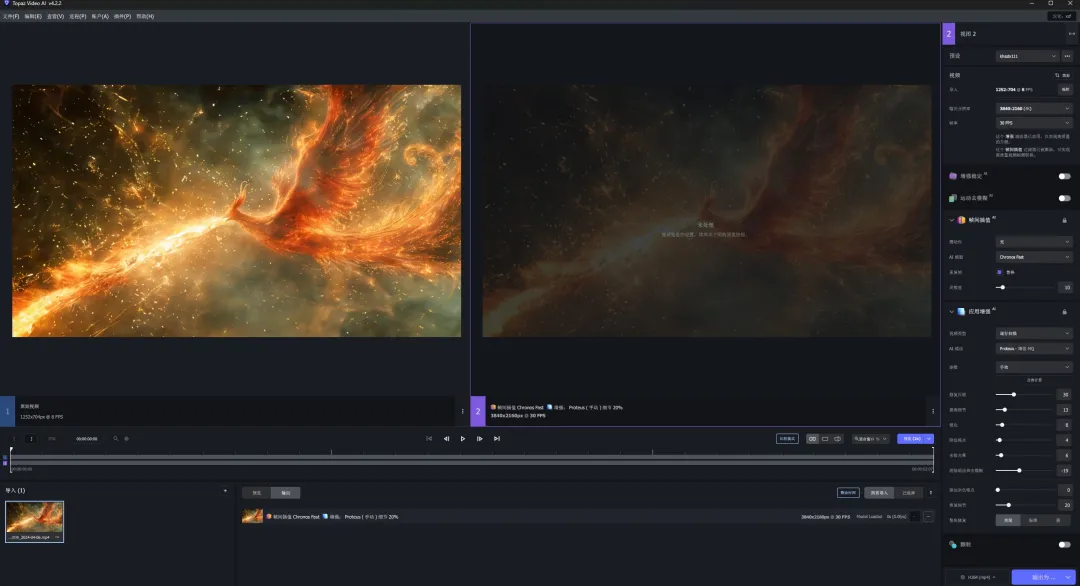Viewport: 1080px width, 586px height.
Task: Open the Chronos Fast AI model dropdown
Action: pos(1034,257)
